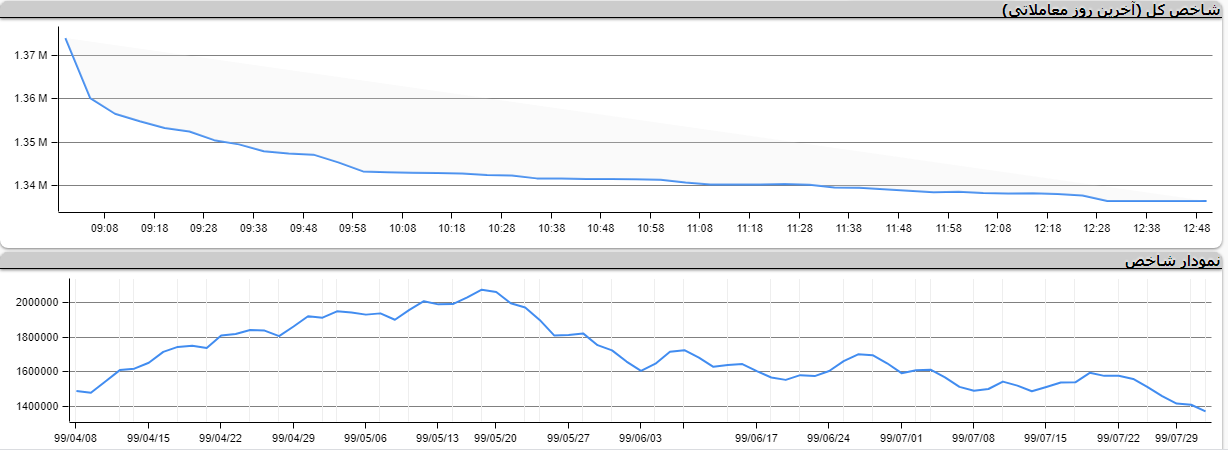Click the 99/04/08 date label

[76, 437]
